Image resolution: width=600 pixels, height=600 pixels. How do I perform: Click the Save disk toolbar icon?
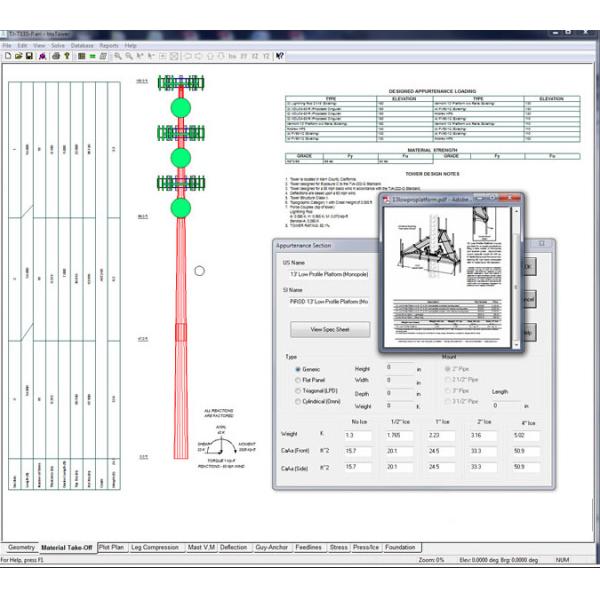click(x=29, y=56)
